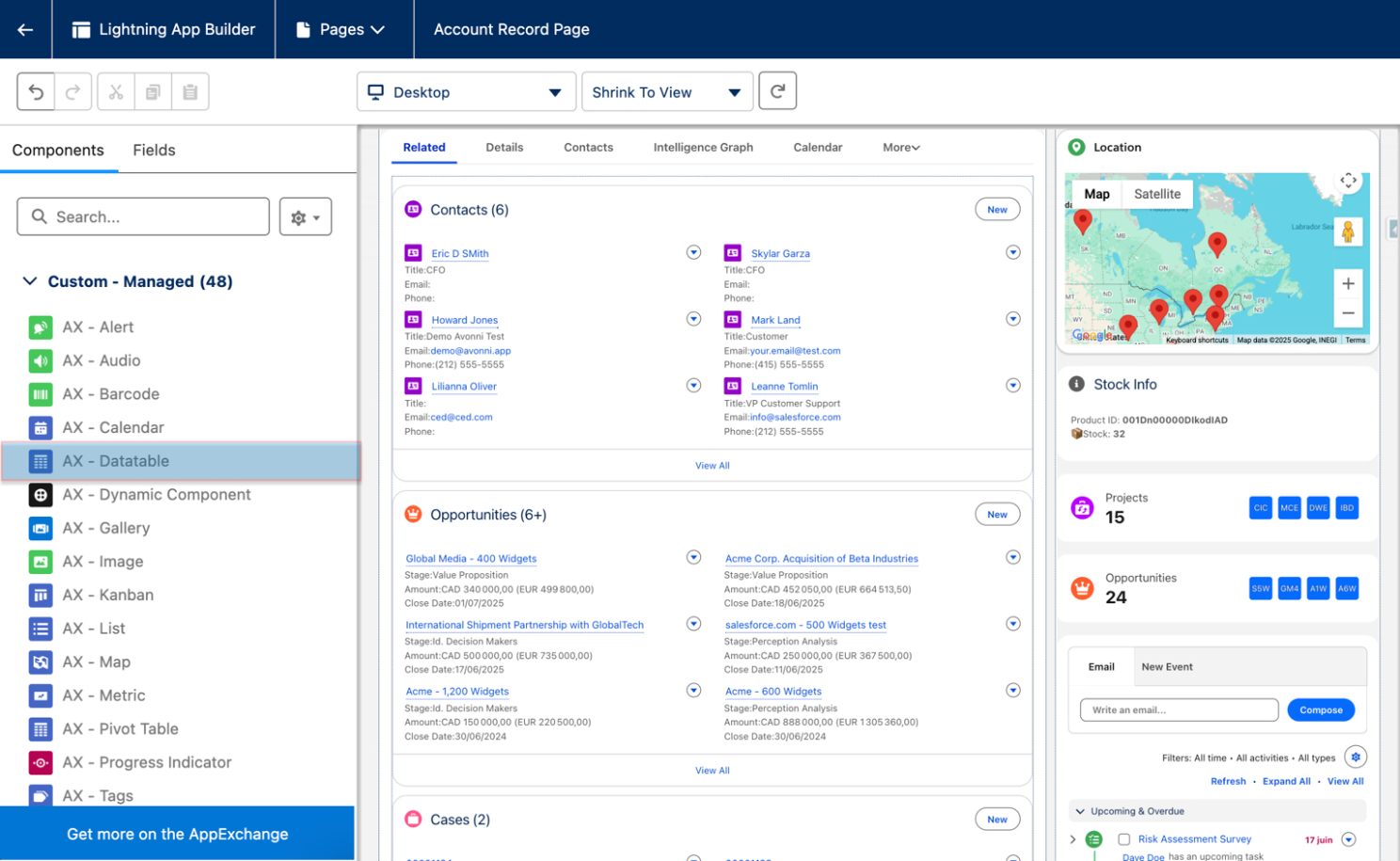Open the Shrink To View dropdown
The width and height of the screenshot is (1400, 861).
click(667, 92)
